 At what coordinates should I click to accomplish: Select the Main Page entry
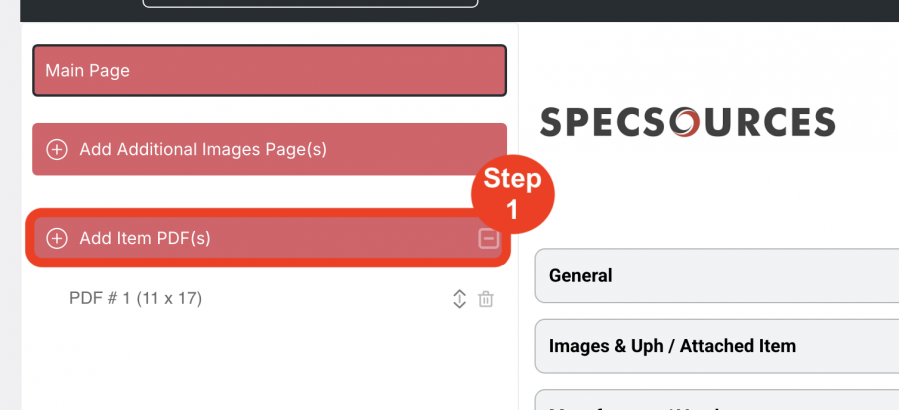click(x=269, y=71)
